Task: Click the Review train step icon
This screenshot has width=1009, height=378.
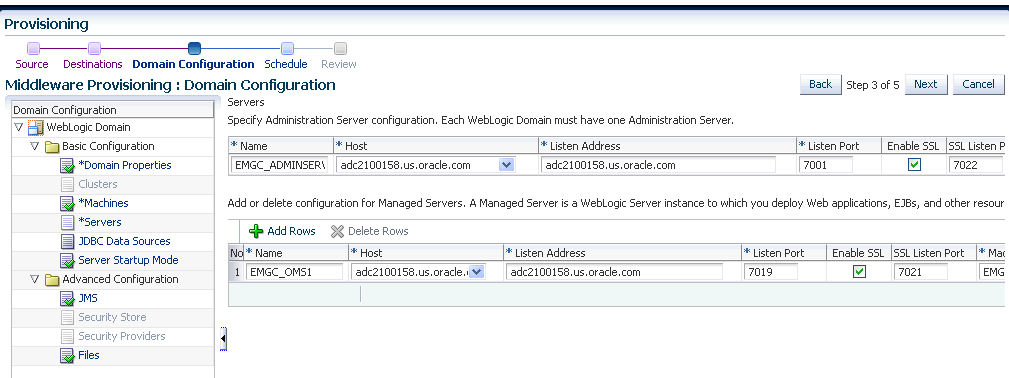Action: 341,48
